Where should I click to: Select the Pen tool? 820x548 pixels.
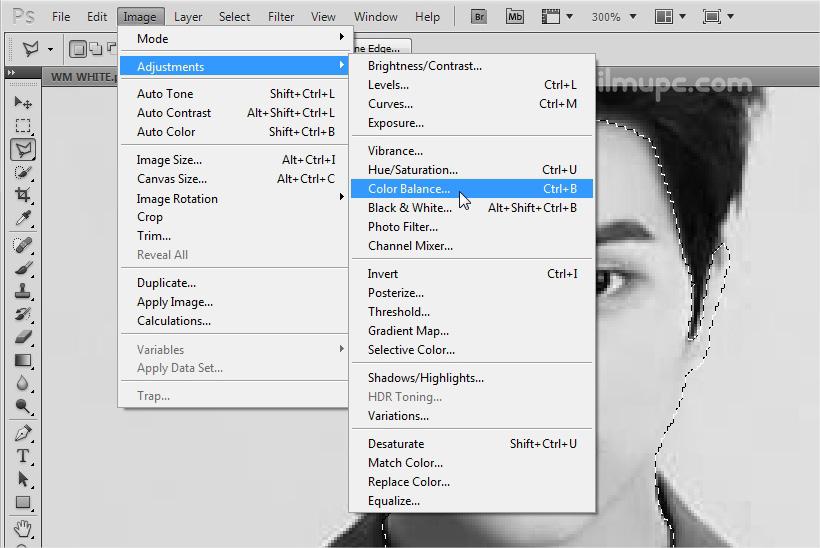click(23, 433)
